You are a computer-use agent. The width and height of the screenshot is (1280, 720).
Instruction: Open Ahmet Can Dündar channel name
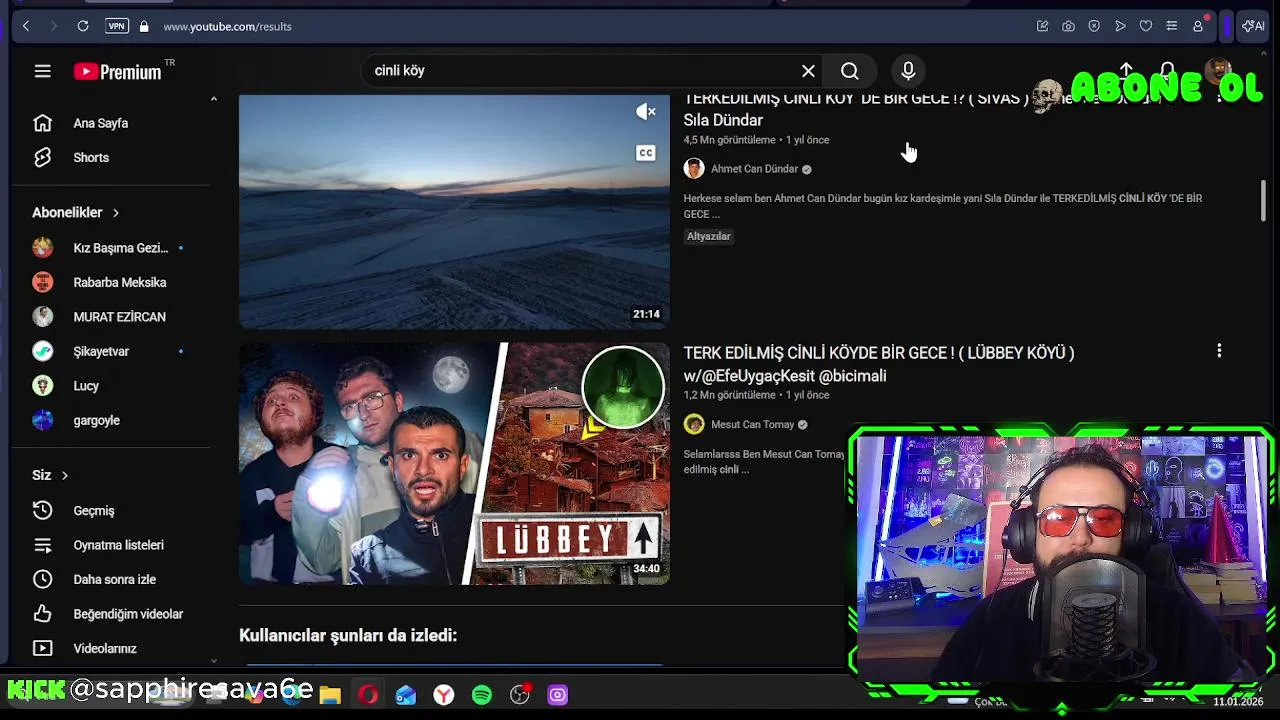pos(754,169)
